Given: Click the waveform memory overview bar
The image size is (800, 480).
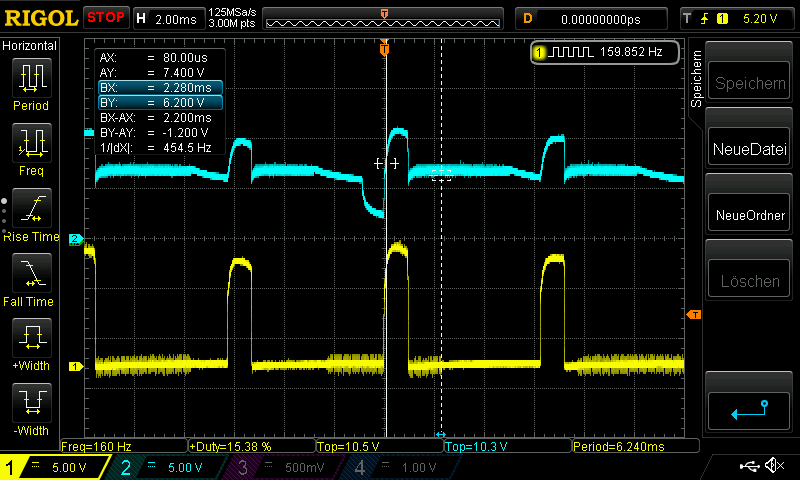Looking at the screenshot, I should pyautogui.click(x=383, y=19).
